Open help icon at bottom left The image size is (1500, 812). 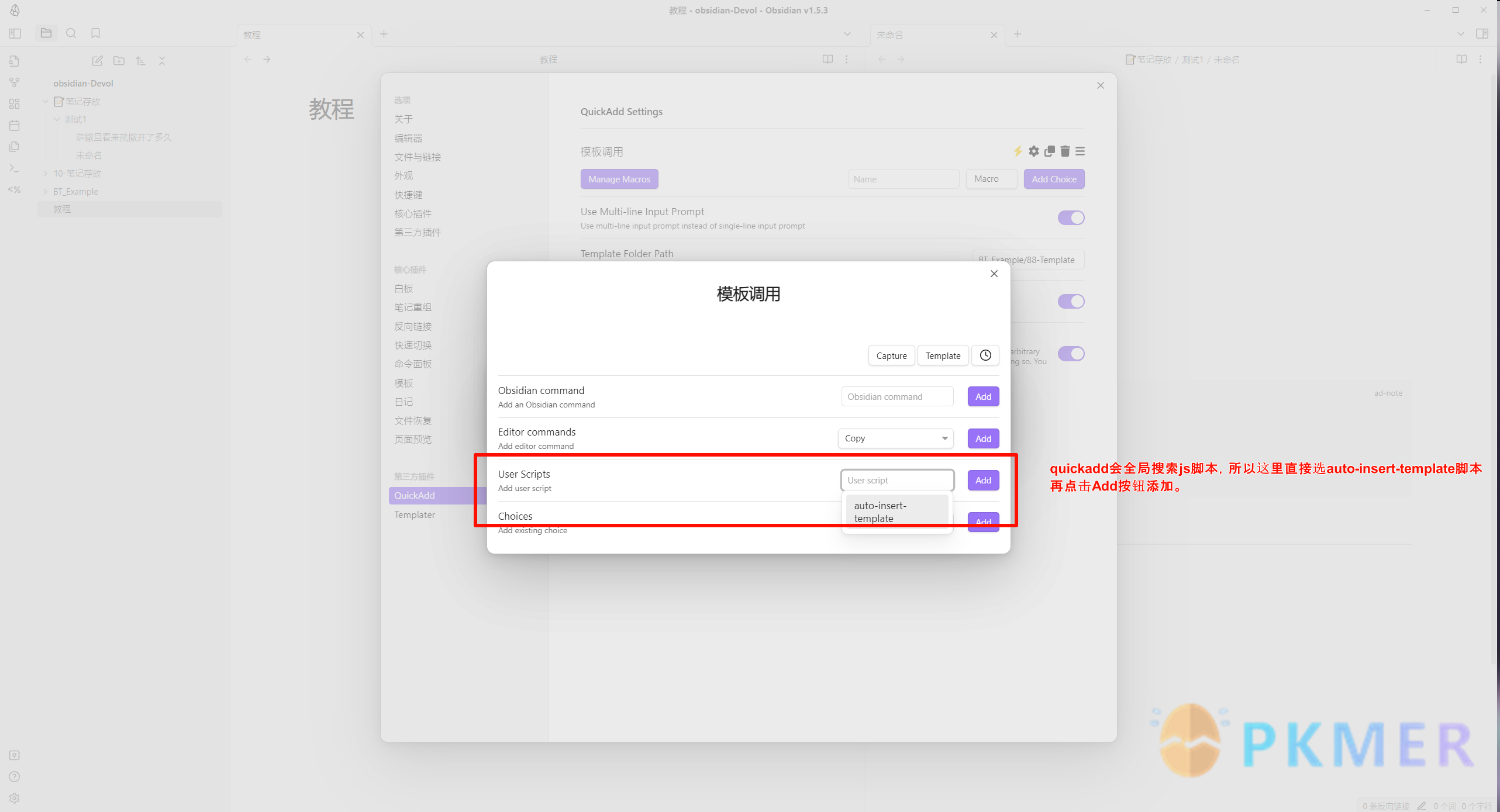tap(15, 777)
